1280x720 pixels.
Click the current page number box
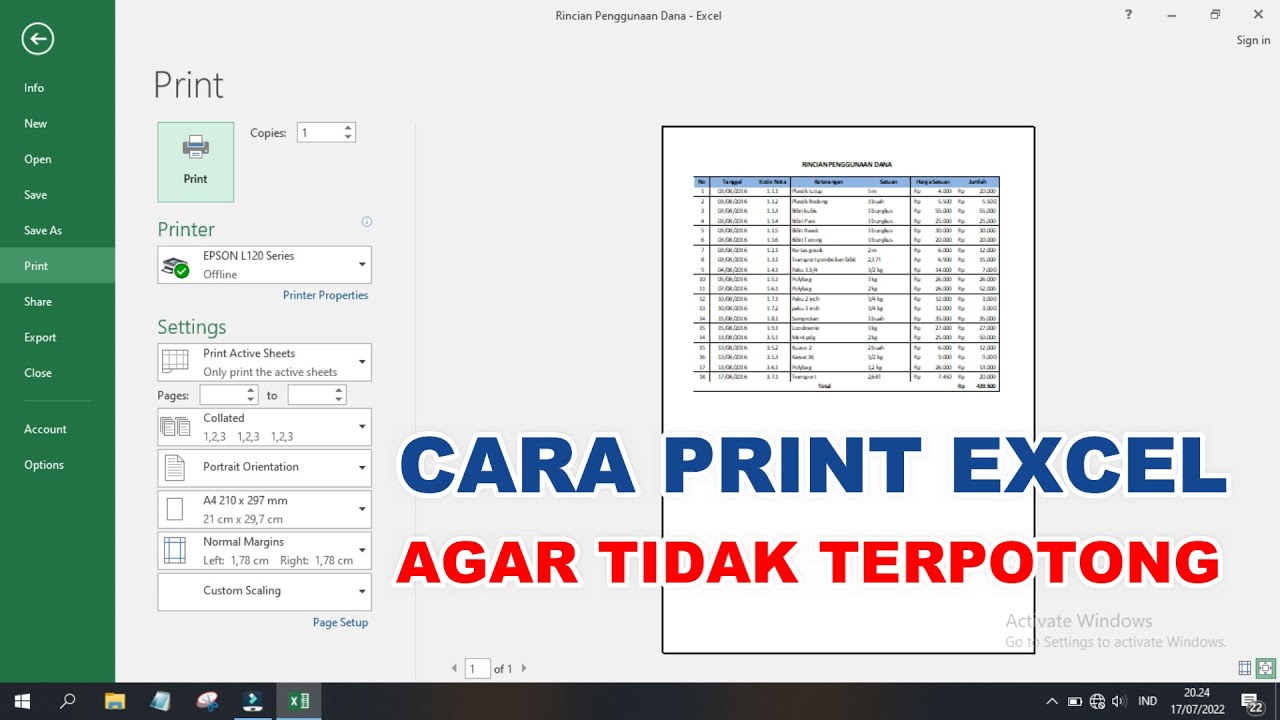tap(478, 669)
